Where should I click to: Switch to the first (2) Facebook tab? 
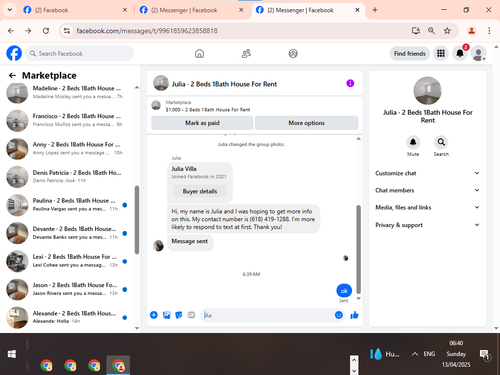point(75,10)
